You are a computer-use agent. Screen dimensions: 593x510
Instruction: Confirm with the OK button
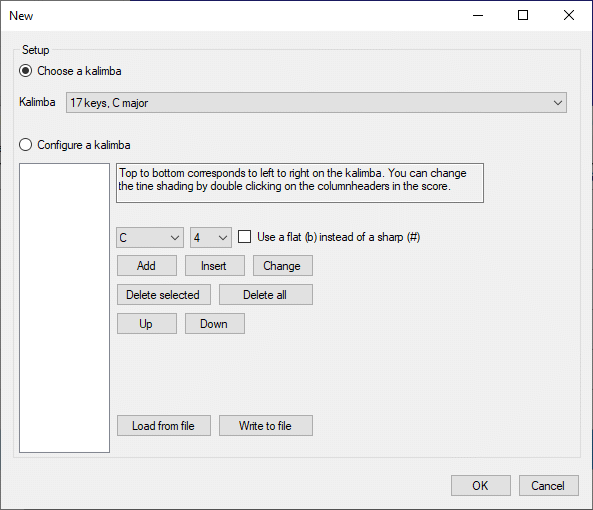(x=481, y=485)
